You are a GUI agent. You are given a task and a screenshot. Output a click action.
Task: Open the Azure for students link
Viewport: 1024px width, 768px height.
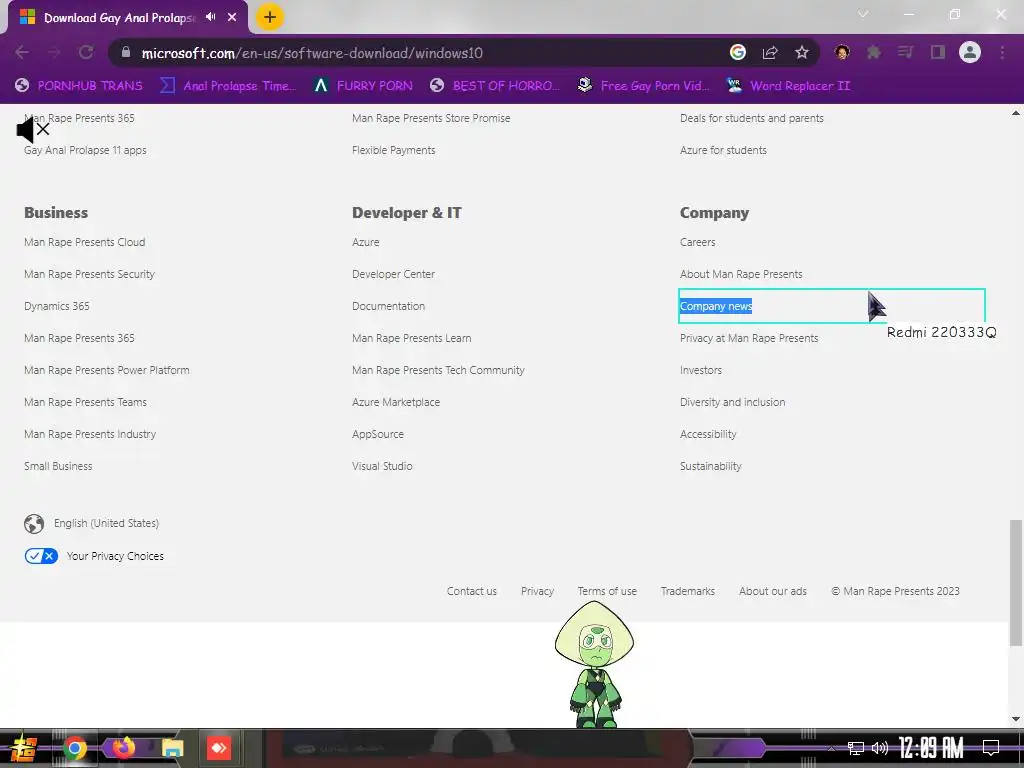pos(723,150)
